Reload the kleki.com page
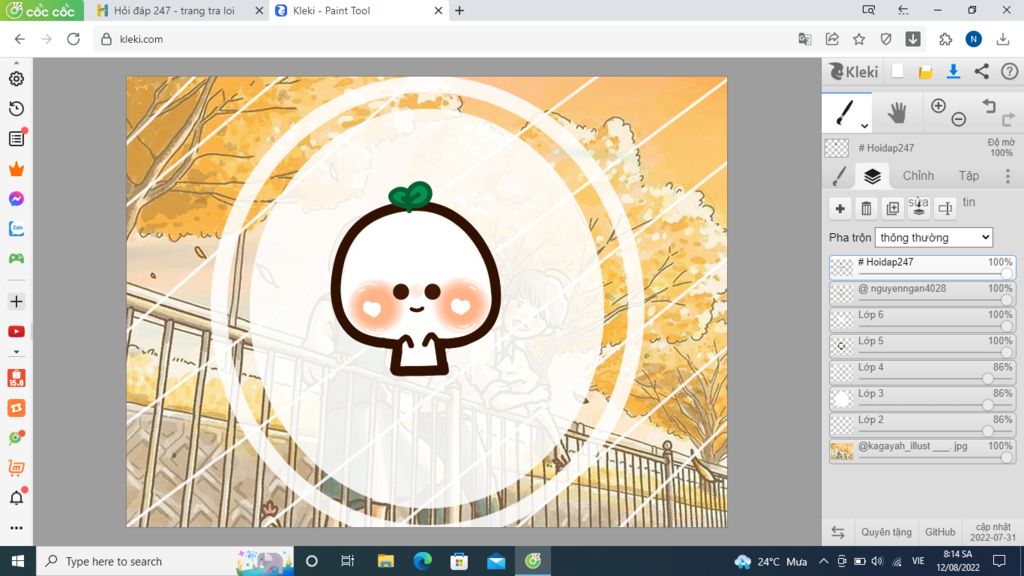The width and height of the screenshot is (1024, 576). pos(73,39)
